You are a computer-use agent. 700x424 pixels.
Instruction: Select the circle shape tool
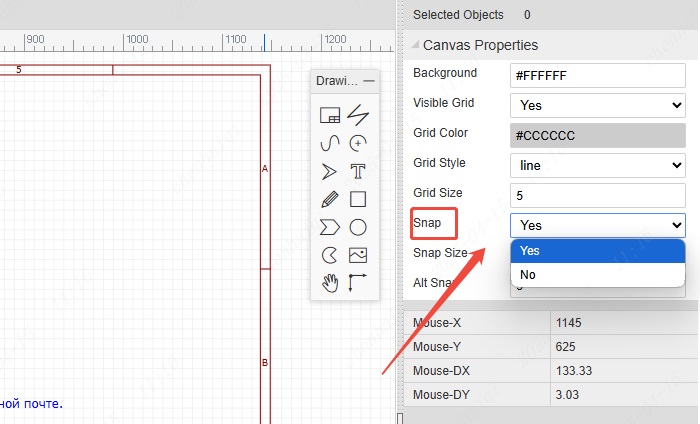pyautogui.click(x=358, y=227)
